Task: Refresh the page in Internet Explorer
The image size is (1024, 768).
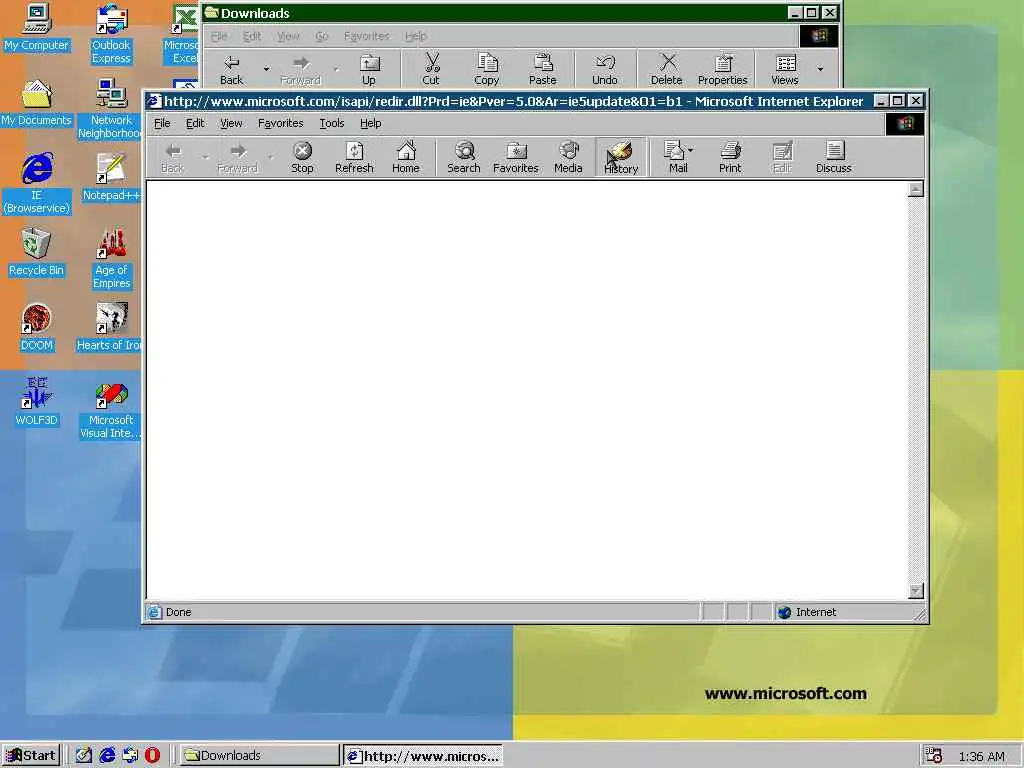Action: 354,157
